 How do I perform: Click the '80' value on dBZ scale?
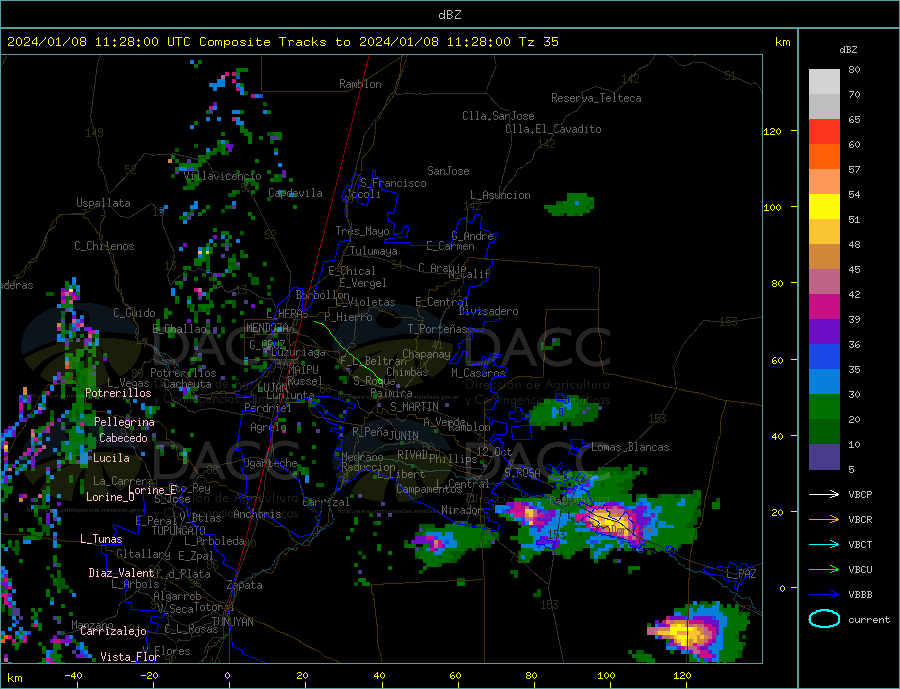(x=854, y=69)
